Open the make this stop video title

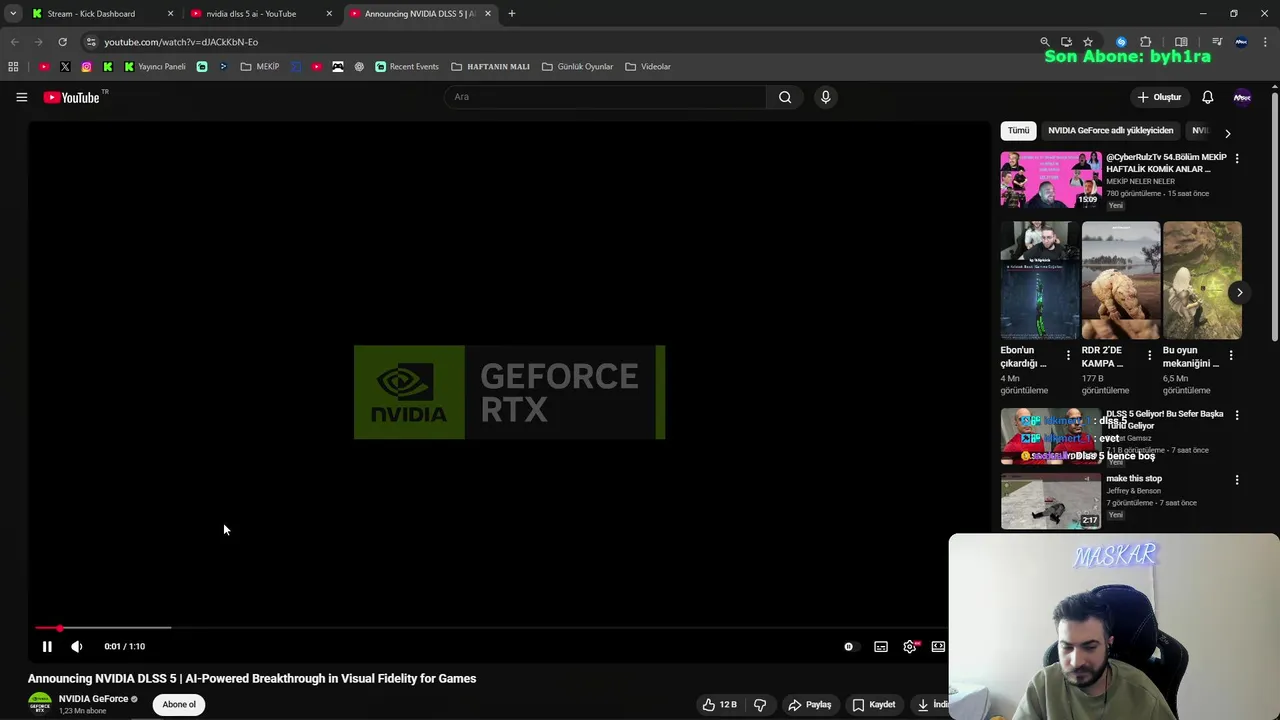point(1134,478)
